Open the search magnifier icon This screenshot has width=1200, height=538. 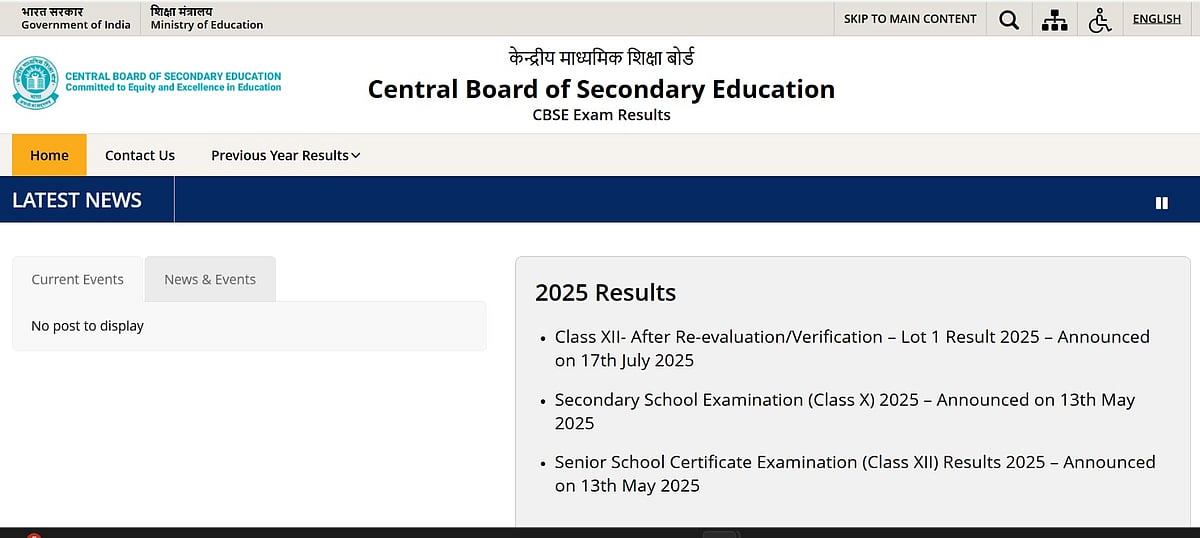(x=1009, y=19)
